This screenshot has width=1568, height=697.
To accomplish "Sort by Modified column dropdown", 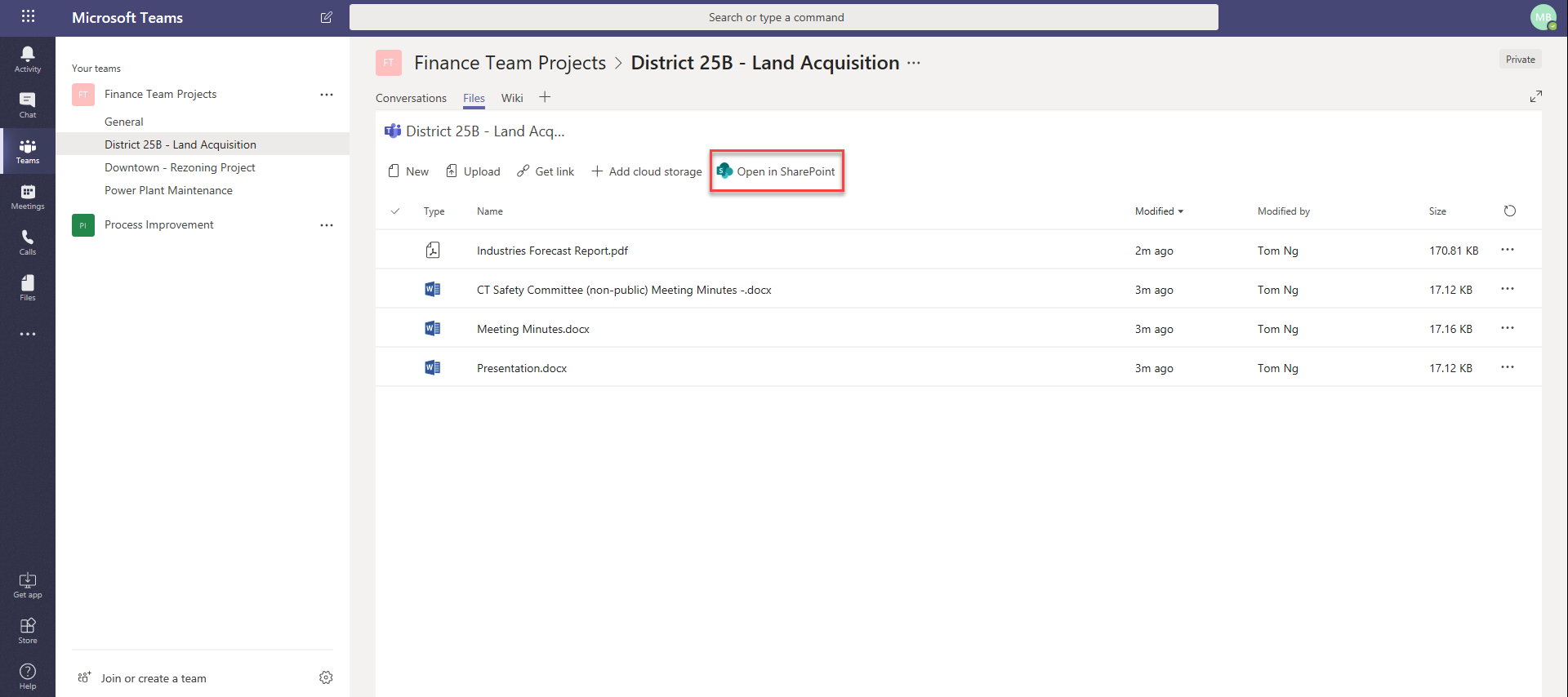I will [1159, 211].
